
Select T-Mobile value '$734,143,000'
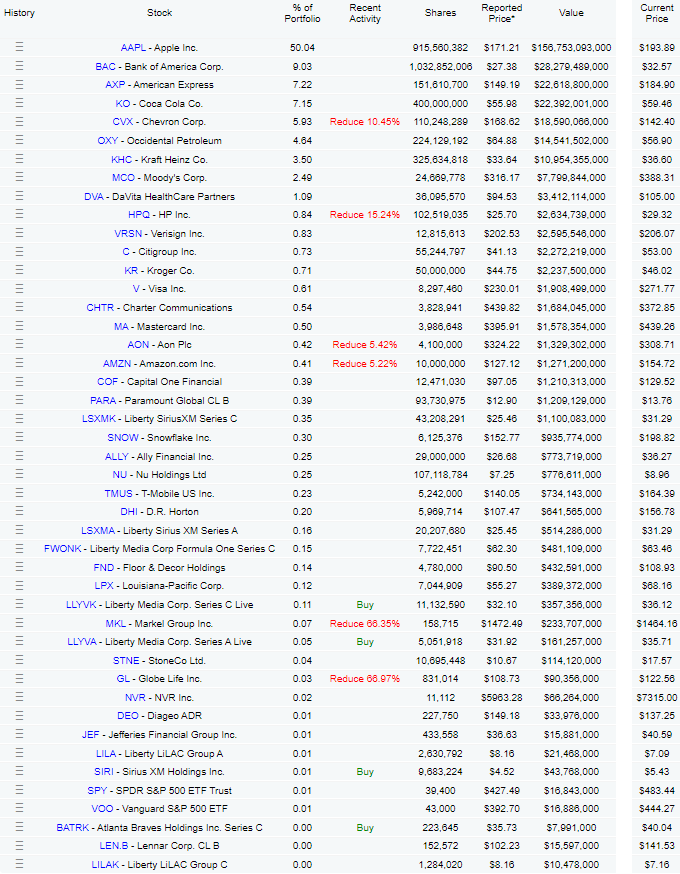tap(571, 493)
